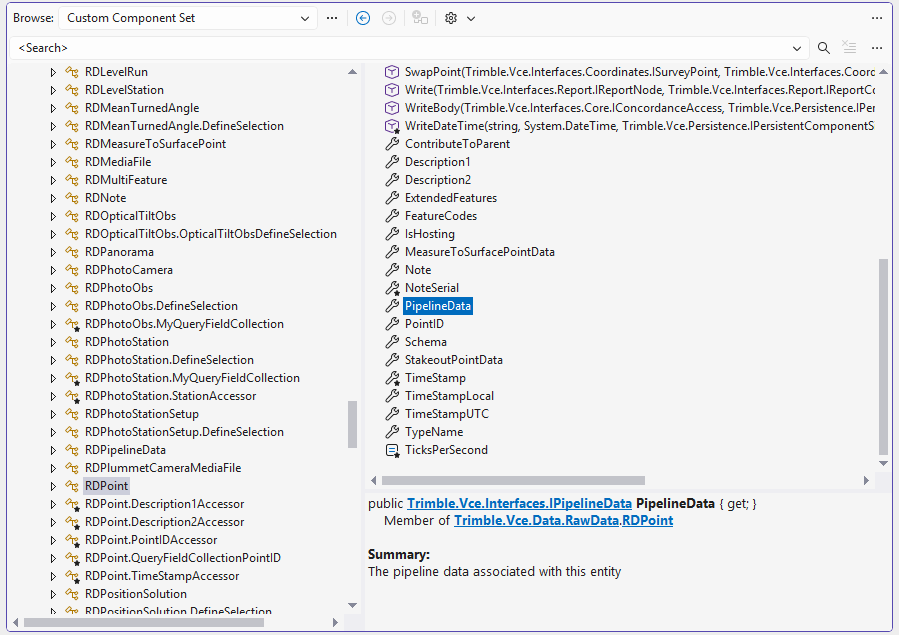
Task: Select the TypeName member
Action: [x=434, y=432]
